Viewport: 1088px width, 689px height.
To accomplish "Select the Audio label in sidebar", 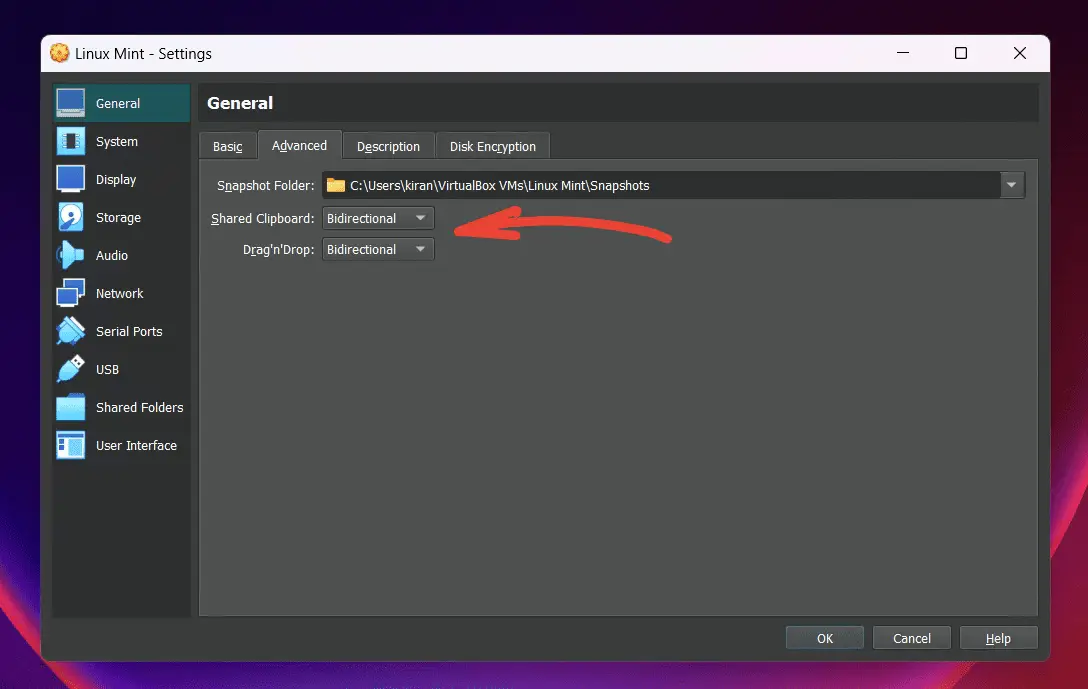I will [x=112, y=255].
